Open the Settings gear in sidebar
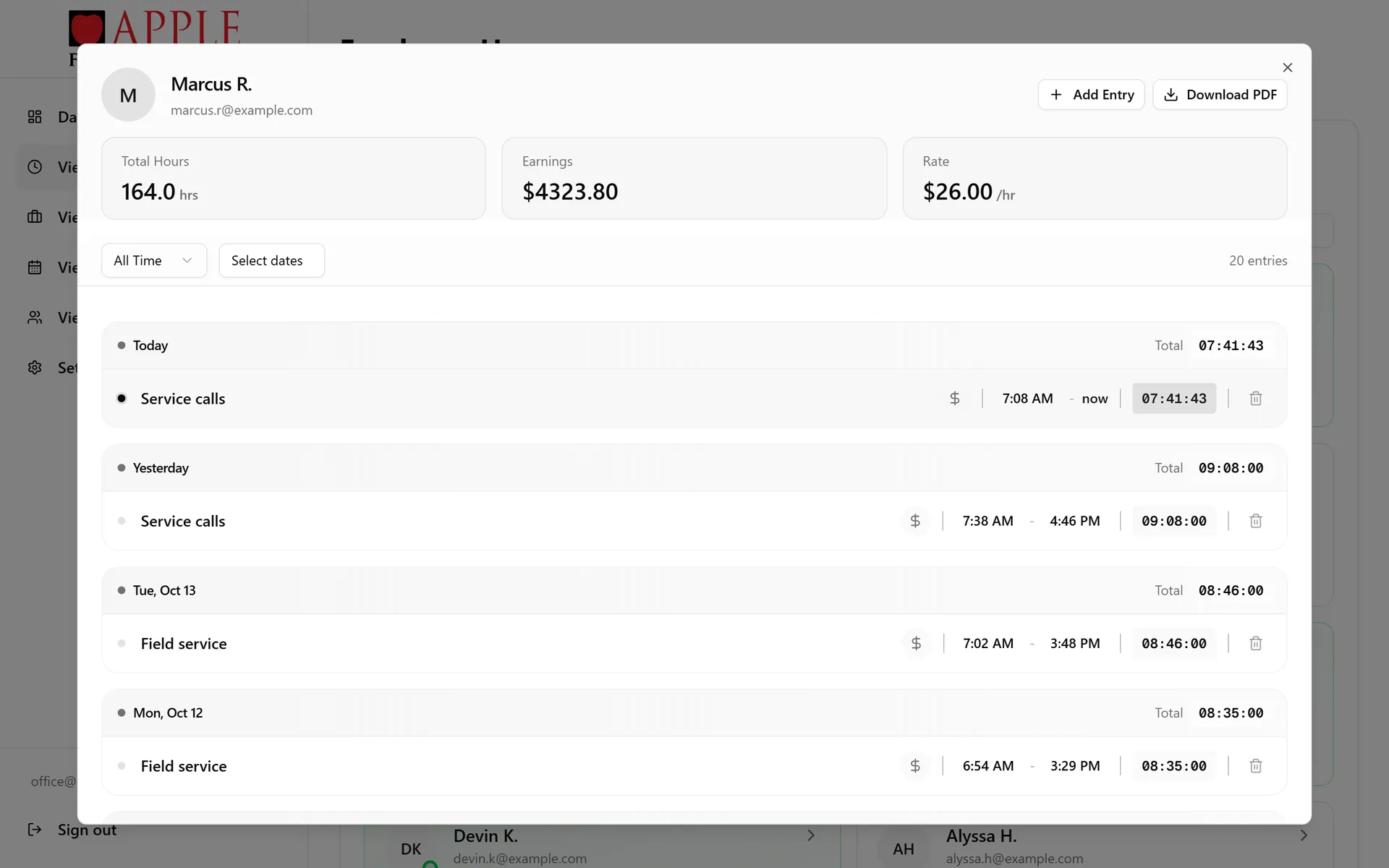Image resolution: width=1389 pixels, height=868 pixels. coord(35,367)
